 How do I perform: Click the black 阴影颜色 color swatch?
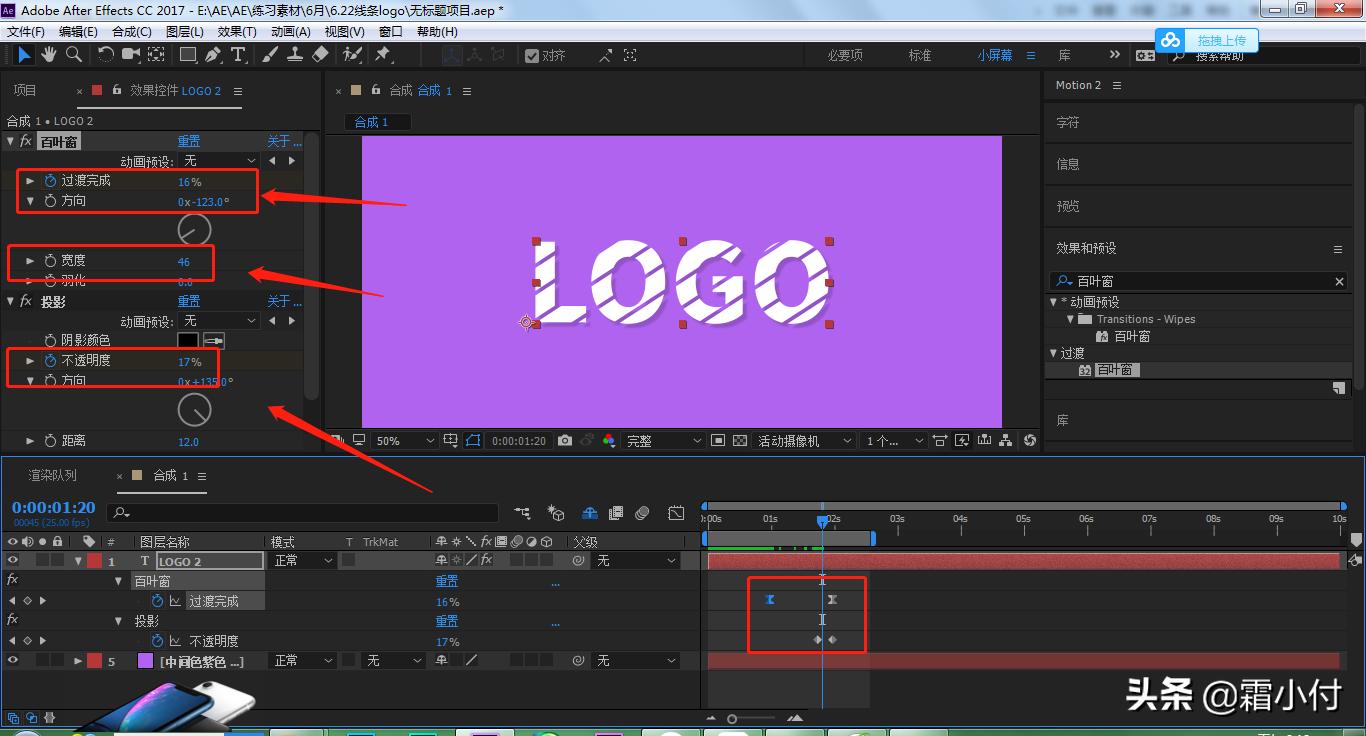(188, 341)
